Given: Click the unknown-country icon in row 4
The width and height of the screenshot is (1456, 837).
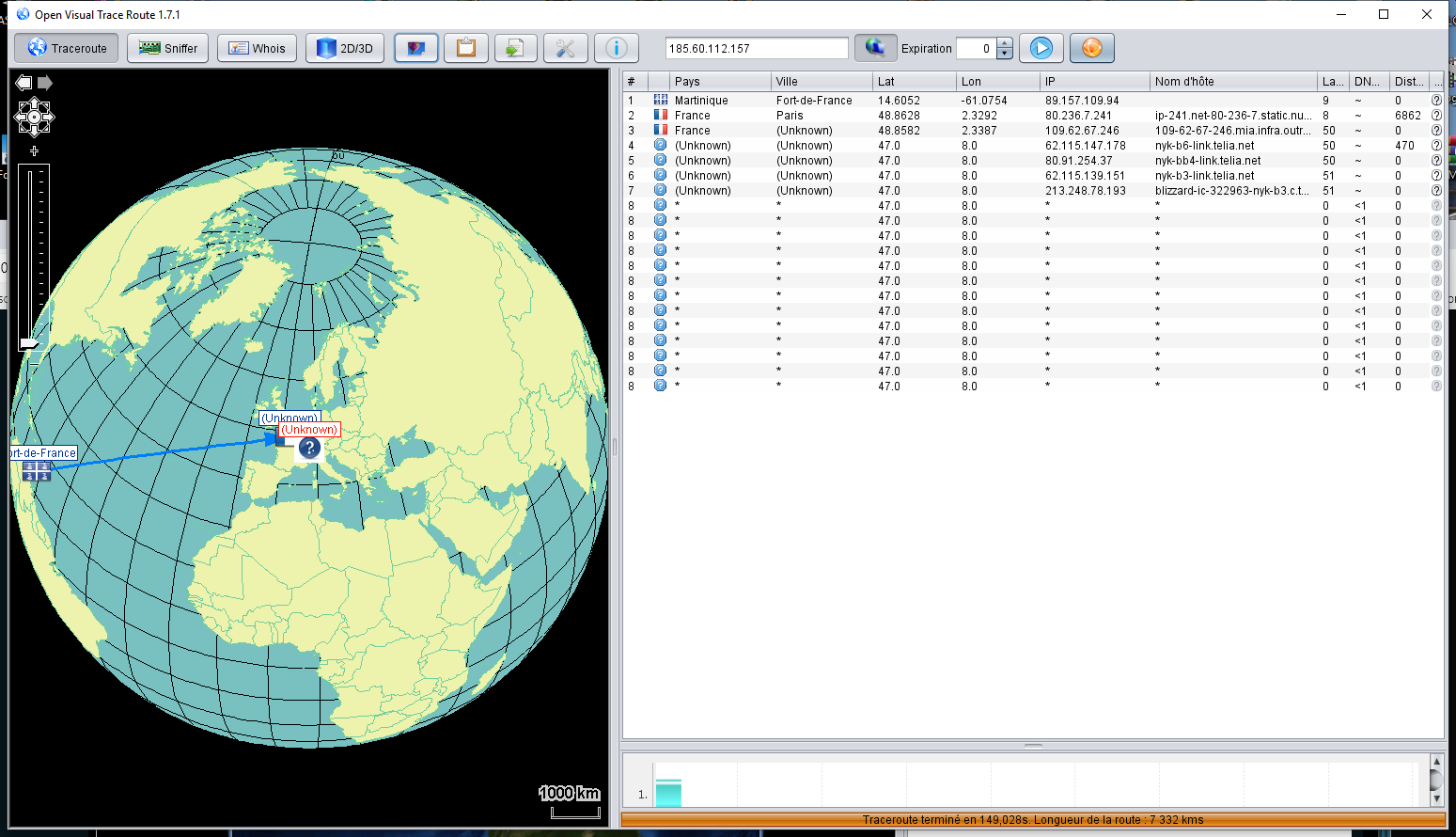Looking at the screenshot, I should coord(660,146).
